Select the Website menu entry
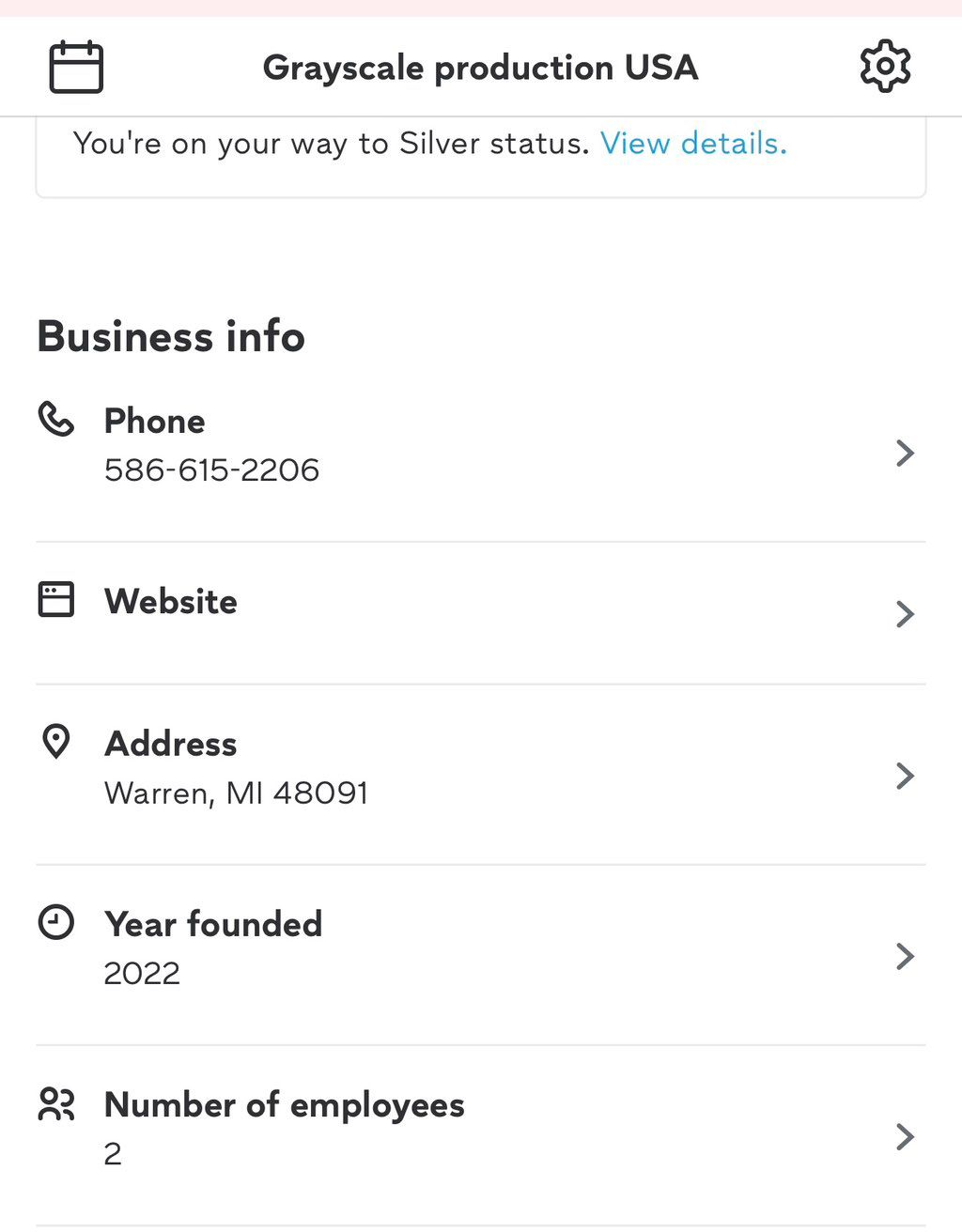 click(170, 602)
